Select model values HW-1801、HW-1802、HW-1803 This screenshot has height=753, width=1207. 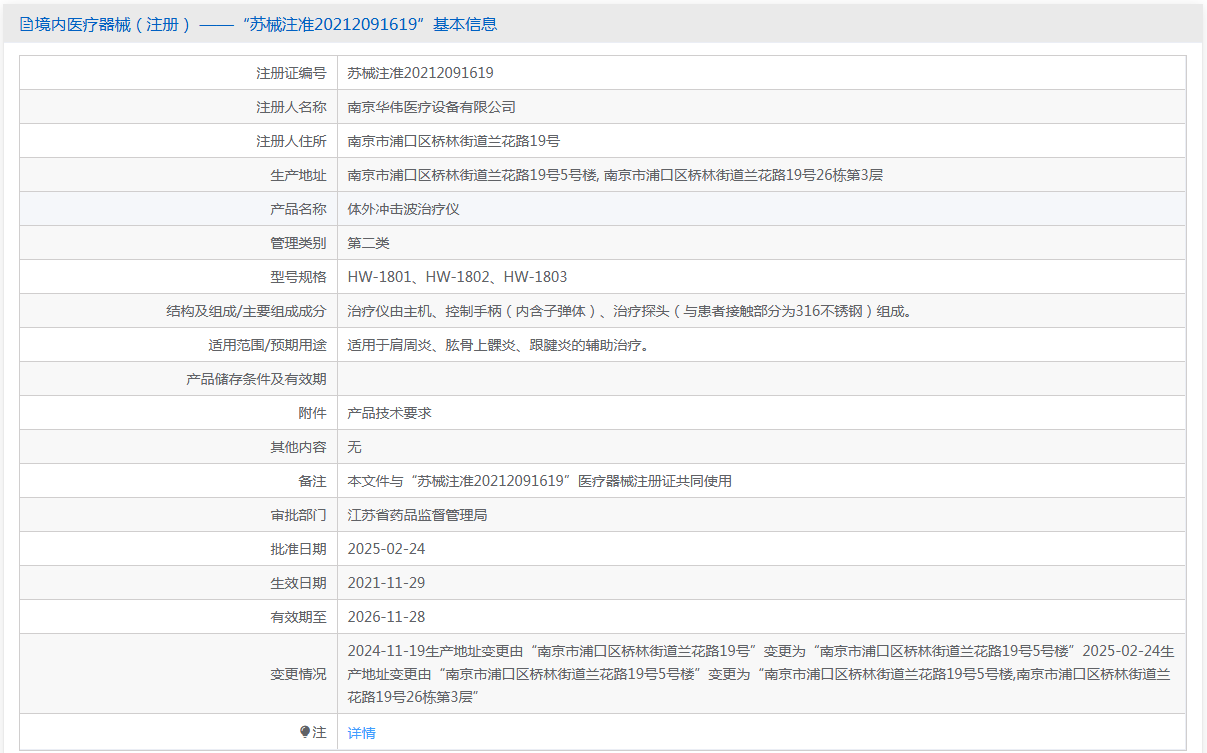pyautogui.click(x=458, y=277)
